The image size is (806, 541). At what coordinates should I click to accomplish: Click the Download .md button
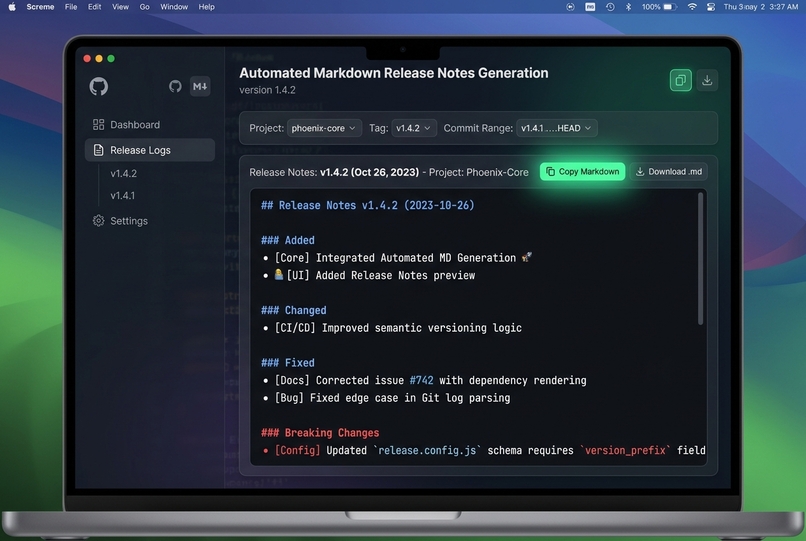point(669,172)
